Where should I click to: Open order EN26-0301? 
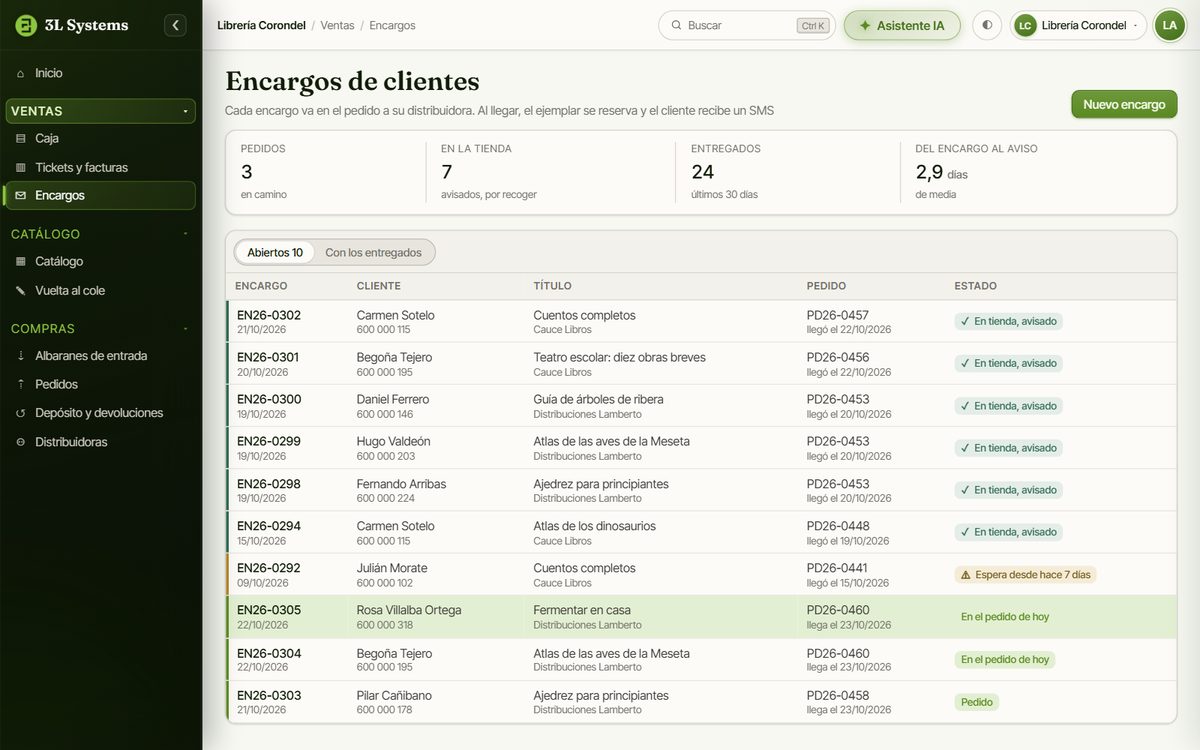point(269,357)
